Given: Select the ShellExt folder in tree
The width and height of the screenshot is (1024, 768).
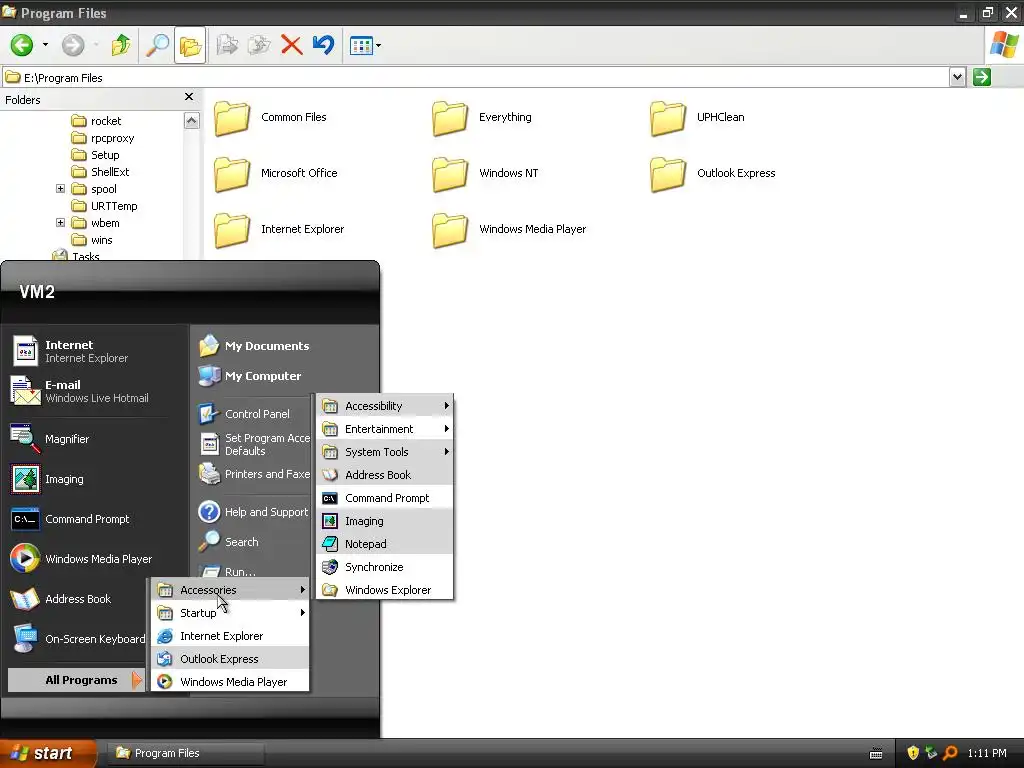Looking at the screenshot, I should (100, 172).
